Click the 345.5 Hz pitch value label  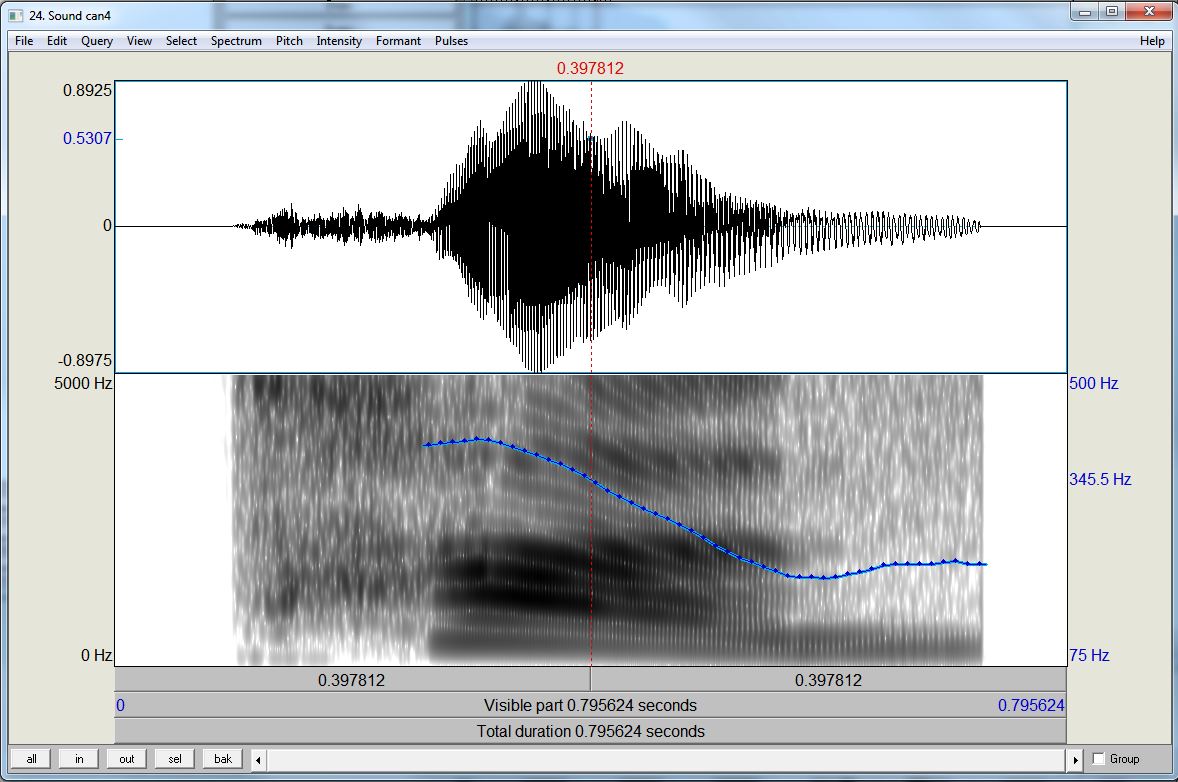click(1100, 479)
